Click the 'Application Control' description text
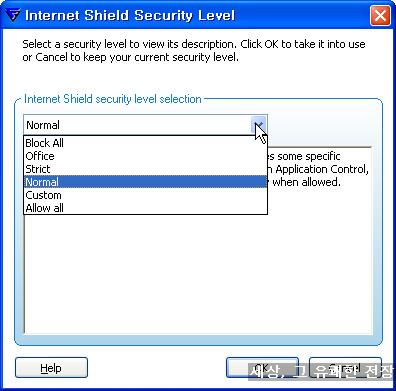 (x=322, y=169)
